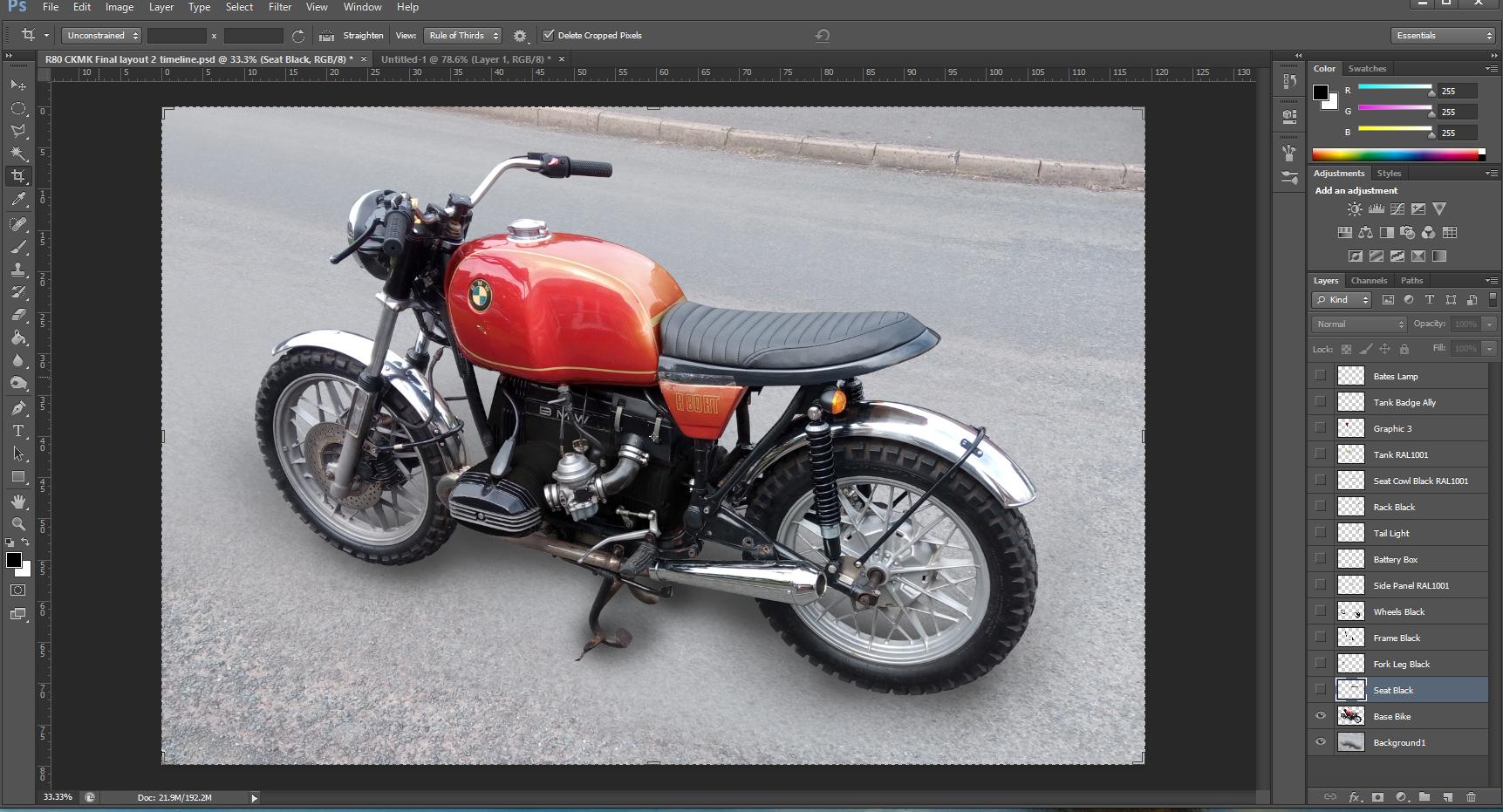This screenshot has height=812, width=1503.
Task: Open layer Kind filter dropdown
Action: 1342,300
